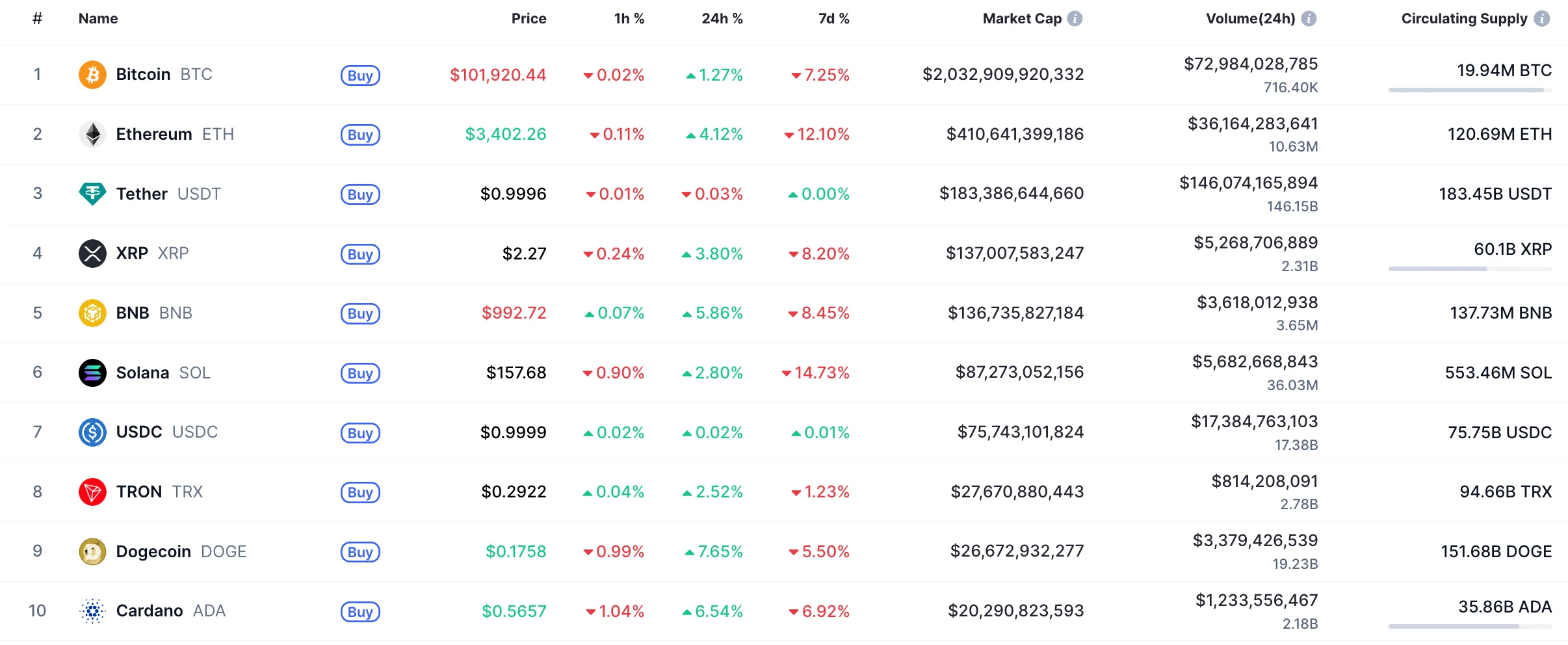Click the Dogecoin logo icon
This screenshot has height=645, width=1568.
92,551
